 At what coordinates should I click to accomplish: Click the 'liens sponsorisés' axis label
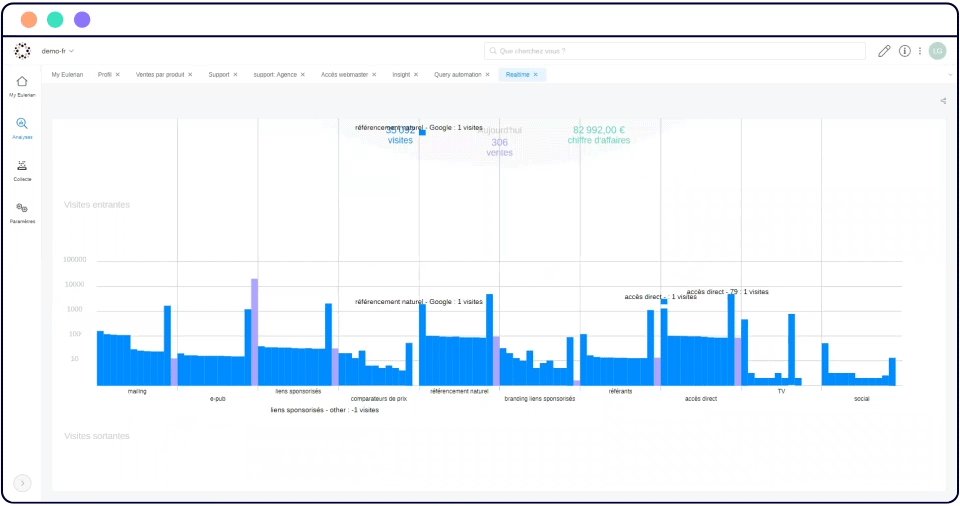click(298, 391)
